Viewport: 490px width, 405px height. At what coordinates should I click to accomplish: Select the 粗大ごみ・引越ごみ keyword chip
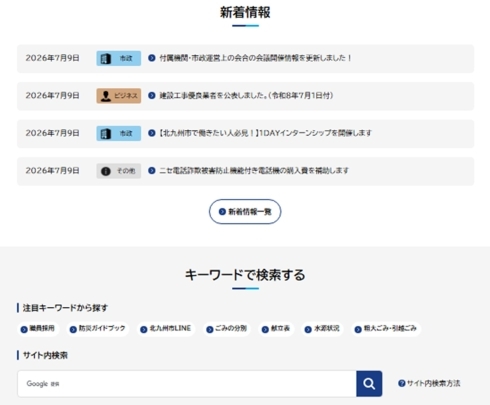click(x=386, y=329)
